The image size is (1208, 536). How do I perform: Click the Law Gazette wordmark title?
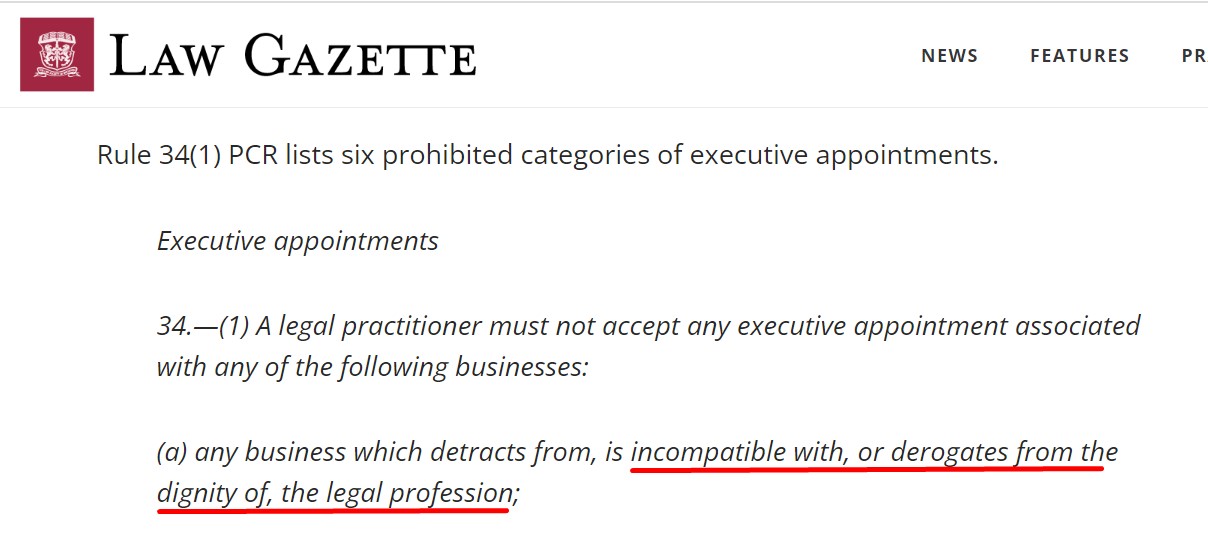coord(293,56)
